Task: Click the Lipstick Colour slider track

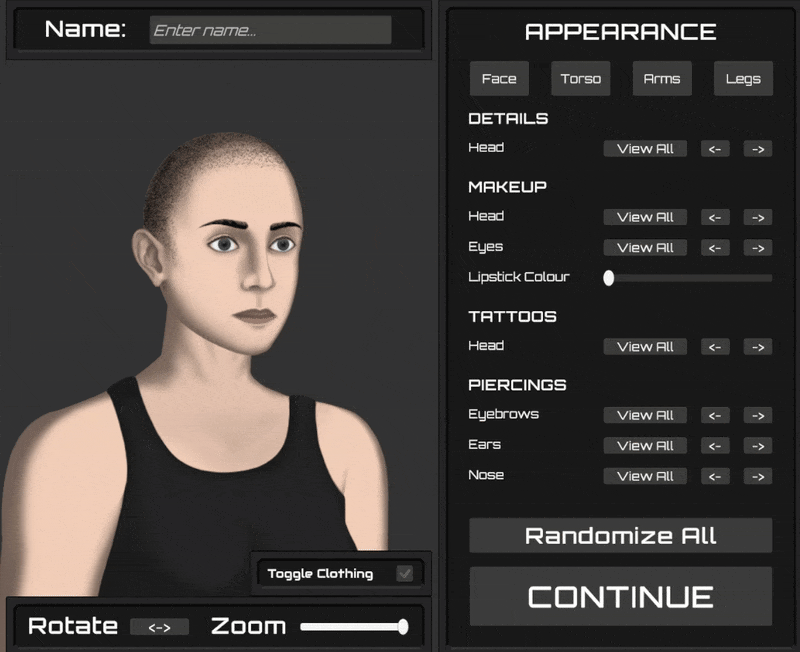Action: pyautogui.click(x=690, y=278)
